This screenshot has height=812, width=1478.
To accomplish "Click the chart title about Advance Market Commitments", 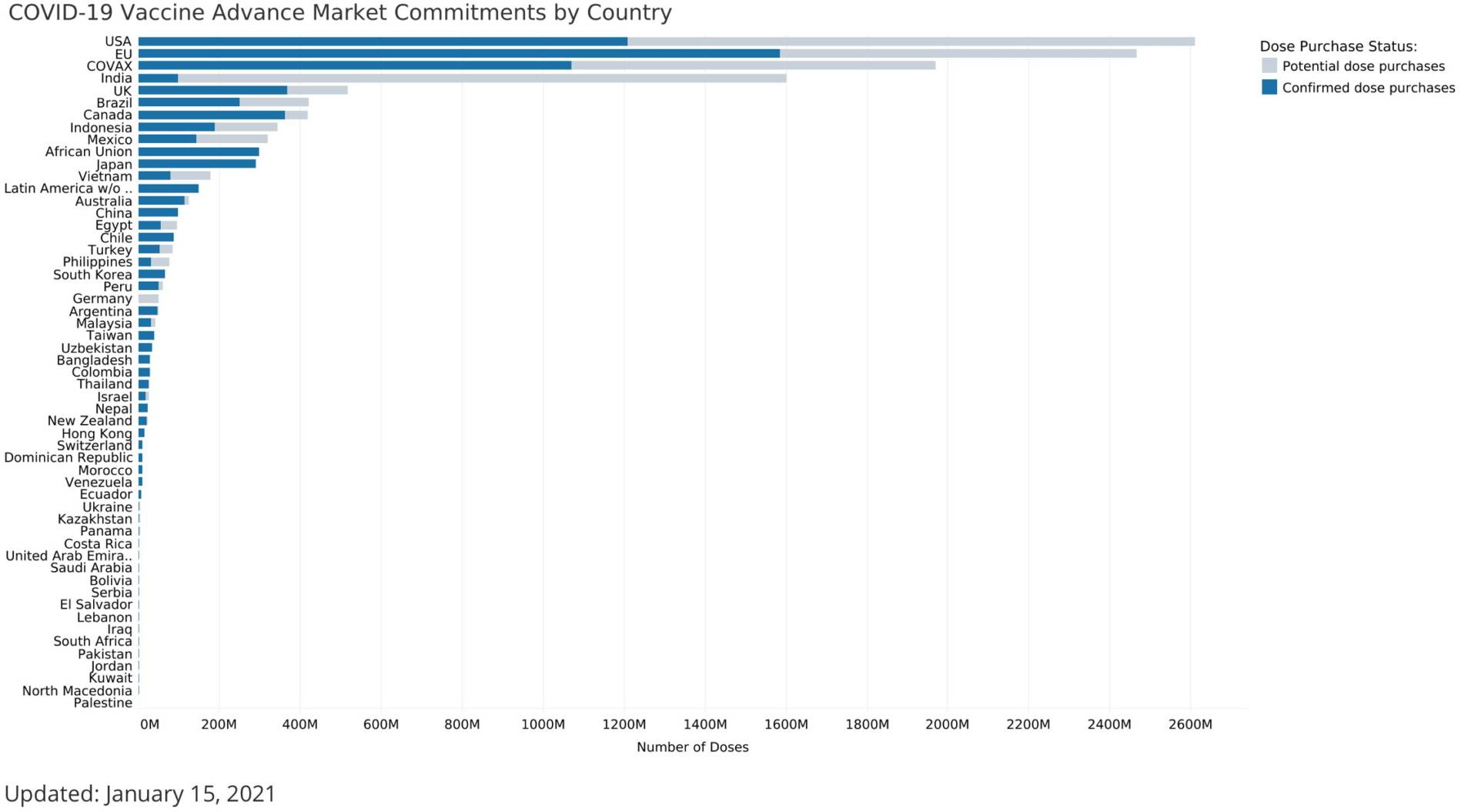I will click(339, 13).
